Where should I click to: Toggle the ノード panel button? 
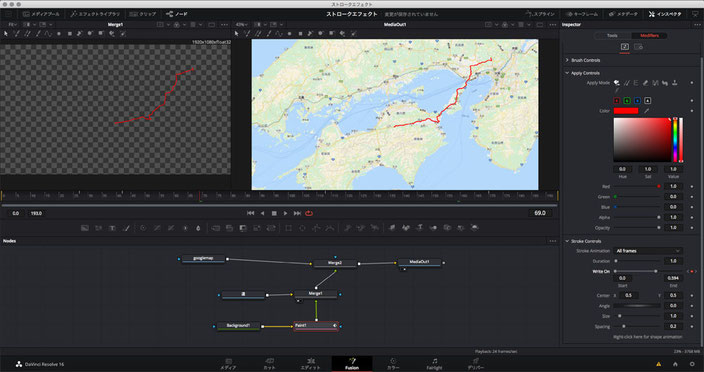177,14
